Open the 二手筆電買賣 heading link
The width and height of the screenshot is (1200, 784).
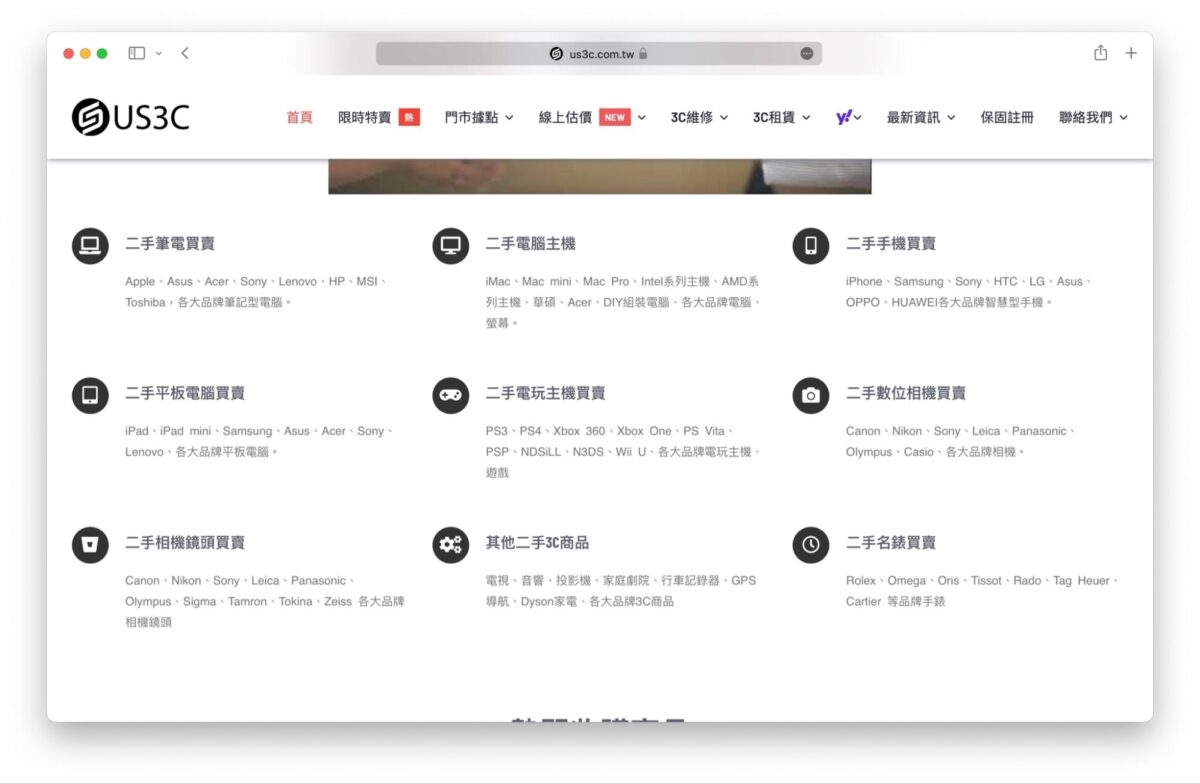[170, 244]
